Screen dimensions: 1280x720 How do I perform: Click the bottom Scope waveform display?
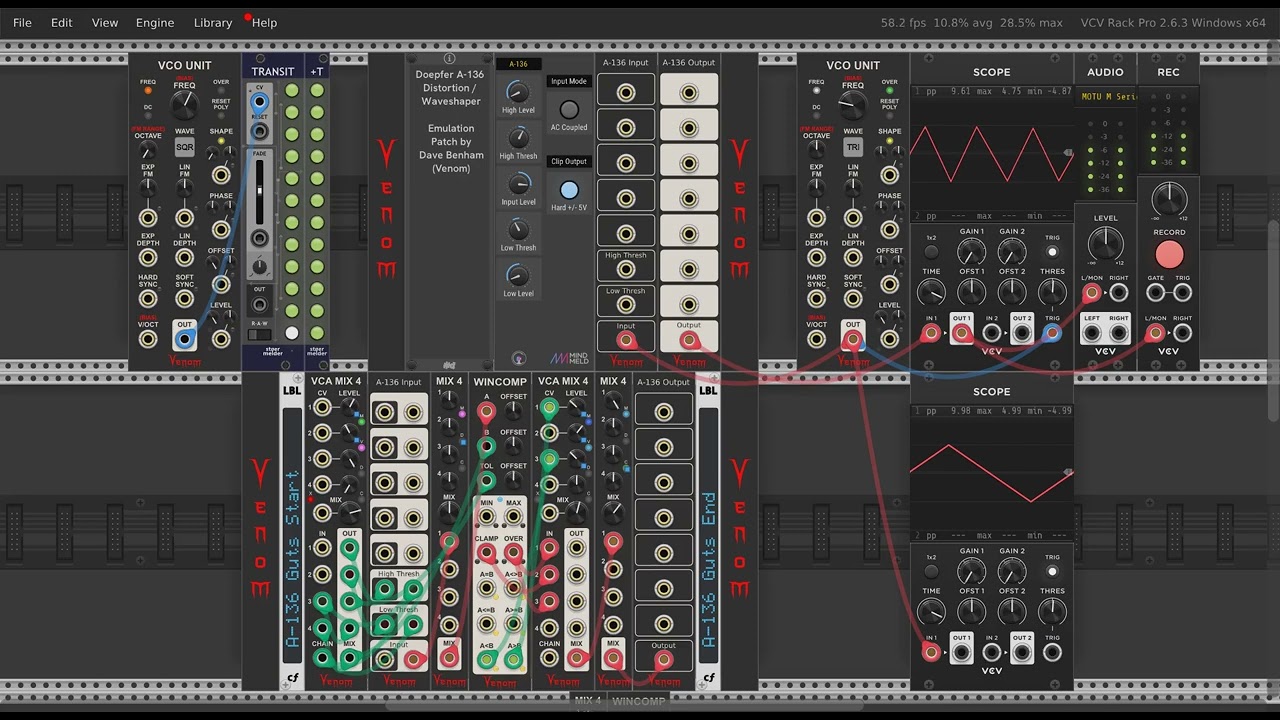(992, 474)
